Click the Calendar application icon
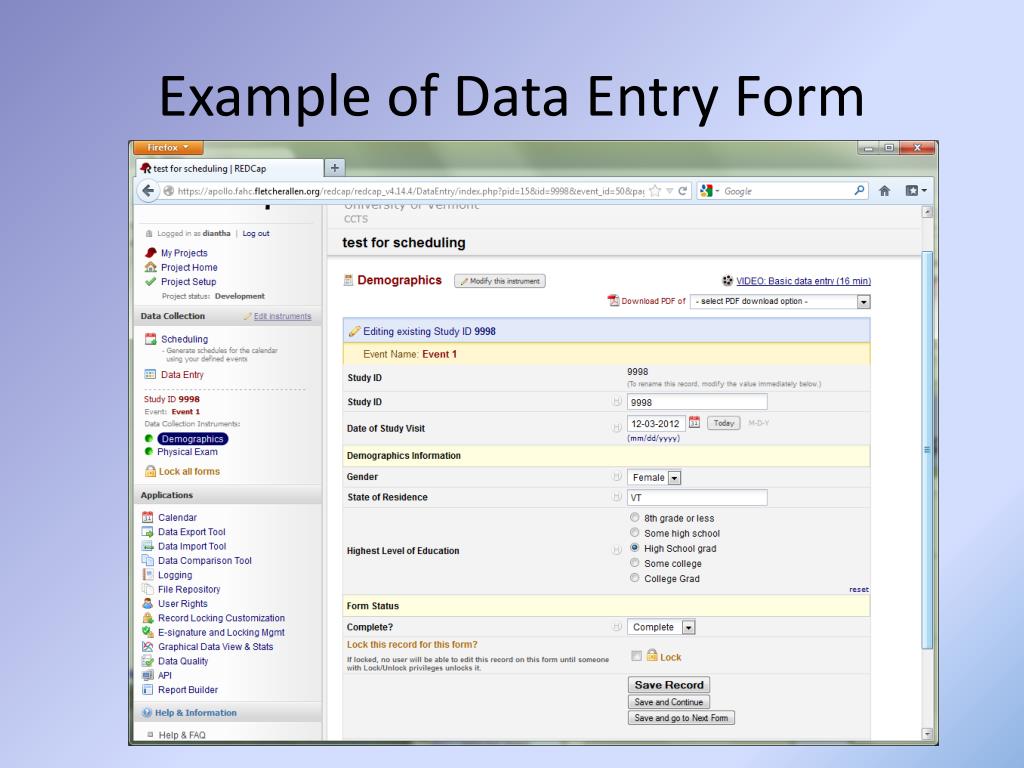 (148, 517)
